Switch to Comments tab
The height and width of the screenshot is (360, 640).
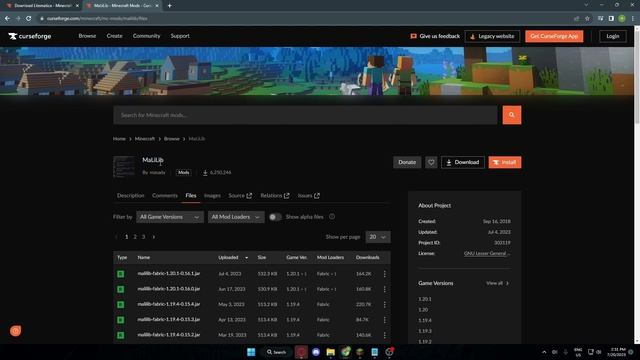tap(165, 196)
